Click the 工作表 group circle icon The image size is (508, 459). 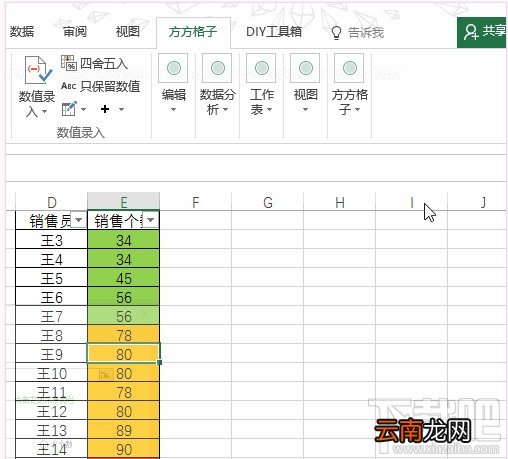(x=261, y=68)
